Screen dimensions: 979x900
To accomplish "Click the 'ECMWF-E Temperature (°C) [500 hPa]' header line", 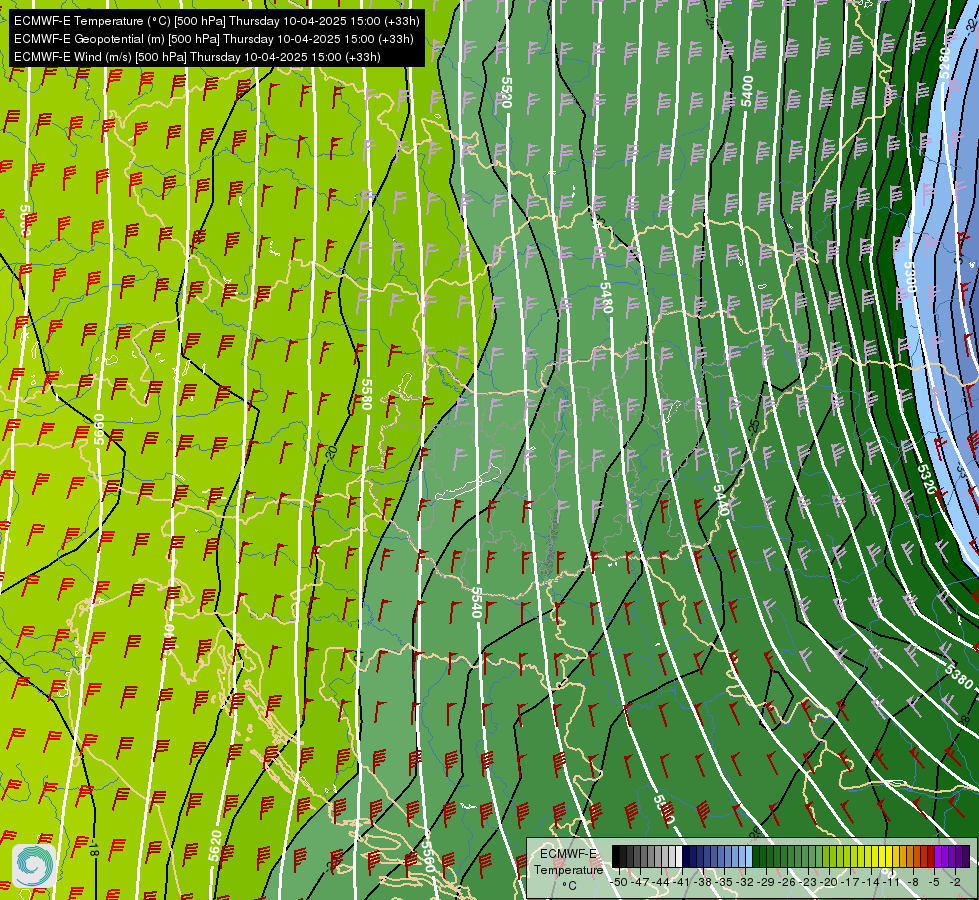I will coord(216,21).
